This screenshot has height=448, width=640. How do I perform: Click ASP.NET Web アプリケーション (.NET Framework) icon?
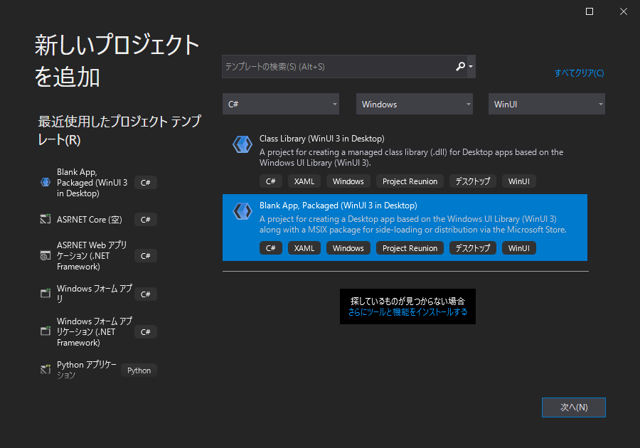[x=45, y=255]
